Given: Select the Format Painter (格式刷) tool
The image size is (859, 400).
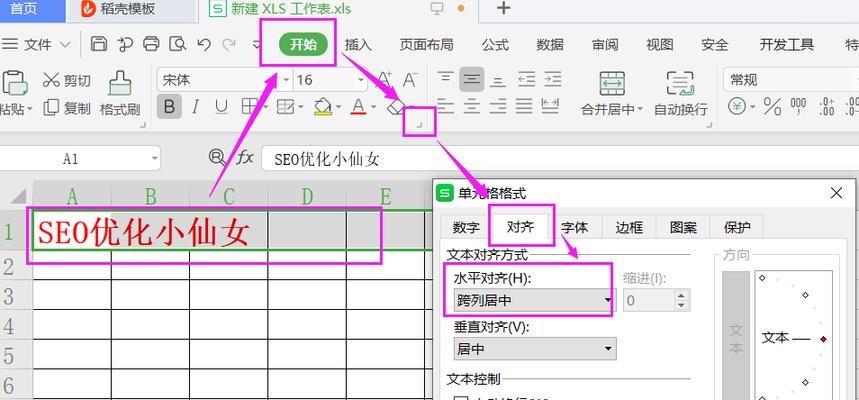Looking at the screenshot, I should click(x=120, y=94).
